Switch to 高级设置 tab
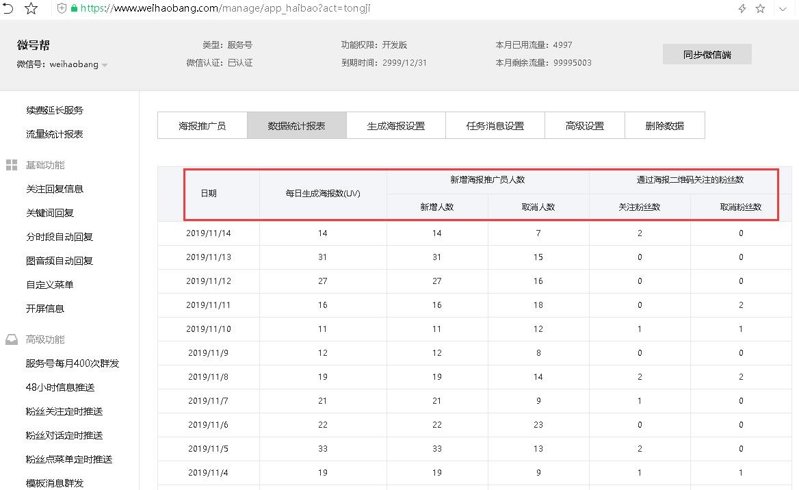This screenshot has height=490, width=799. pos(584,125)
